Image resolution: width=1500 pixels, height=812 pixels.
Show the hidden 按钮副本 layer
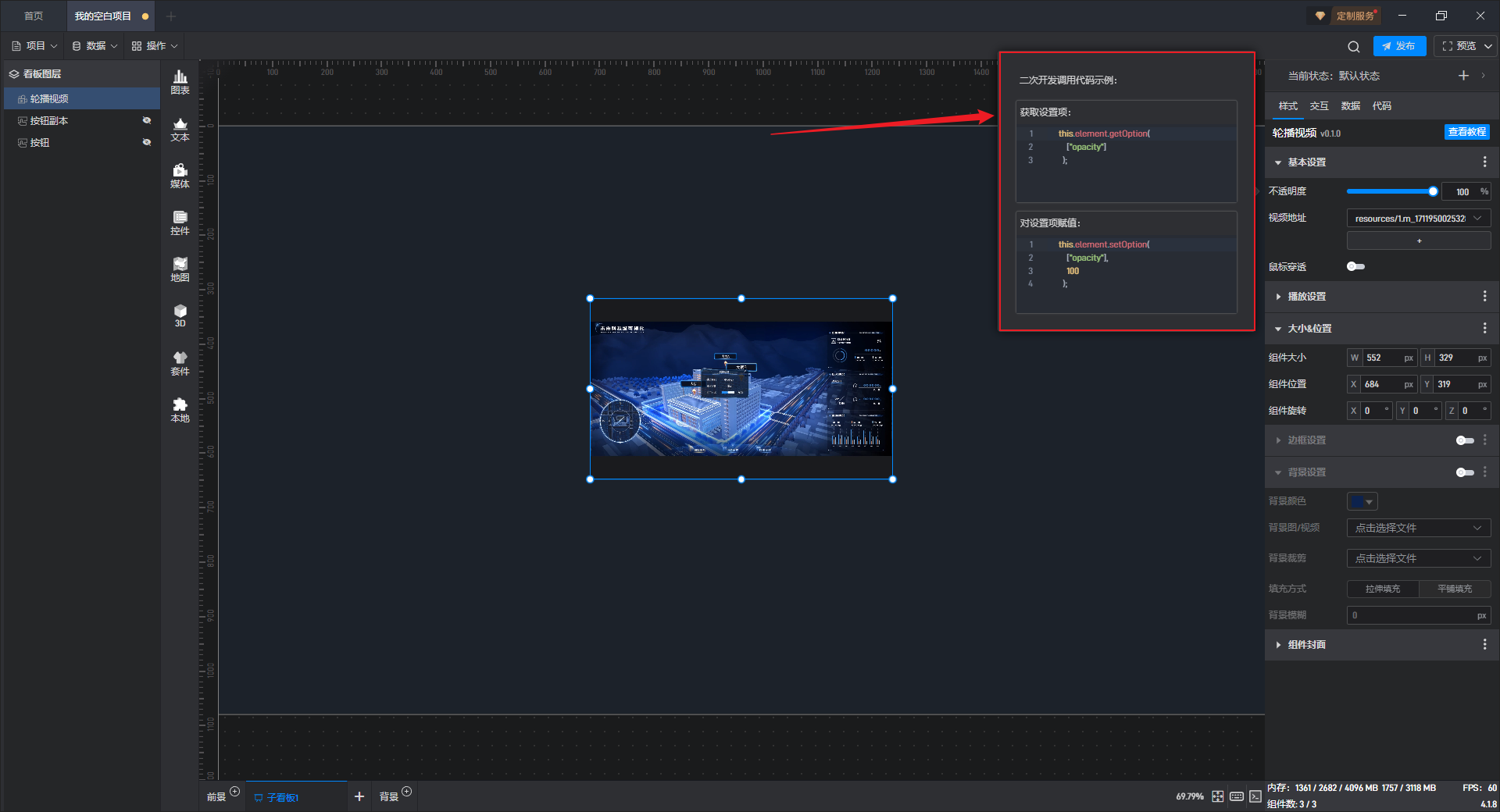coord(146,120)
